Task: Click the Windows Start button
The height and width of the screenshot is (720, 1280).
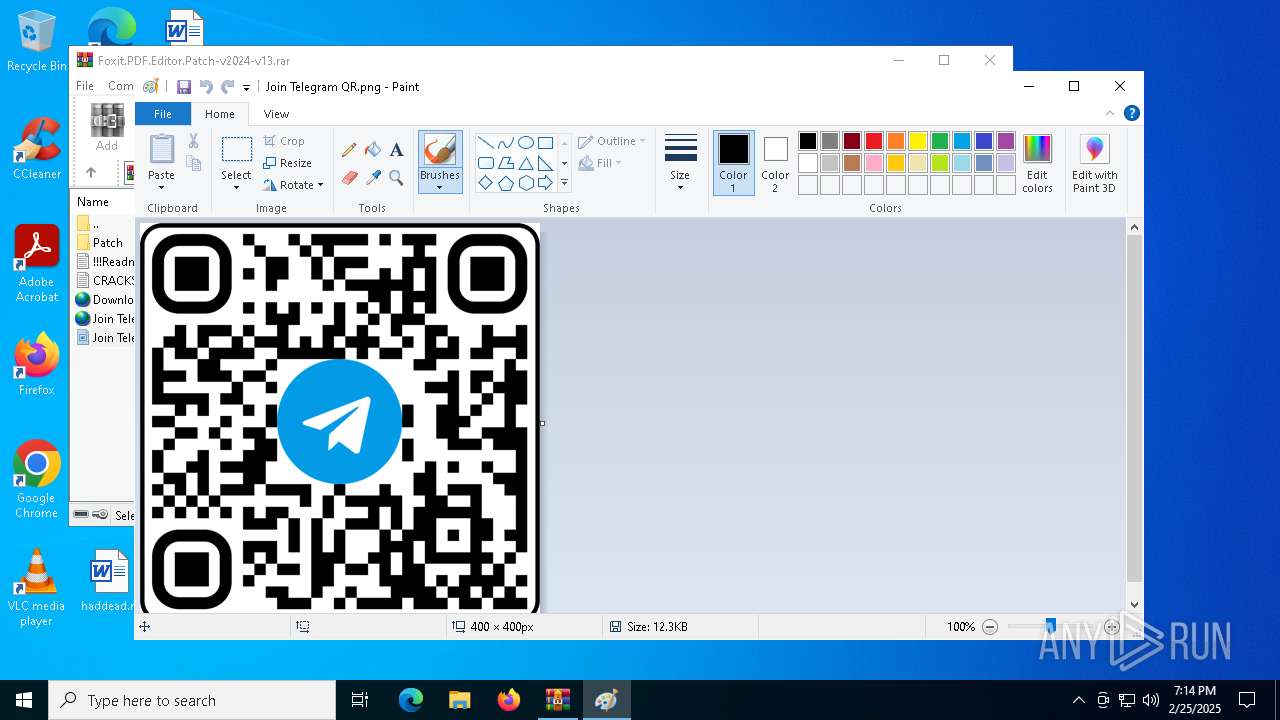Action: click(24, 700)
